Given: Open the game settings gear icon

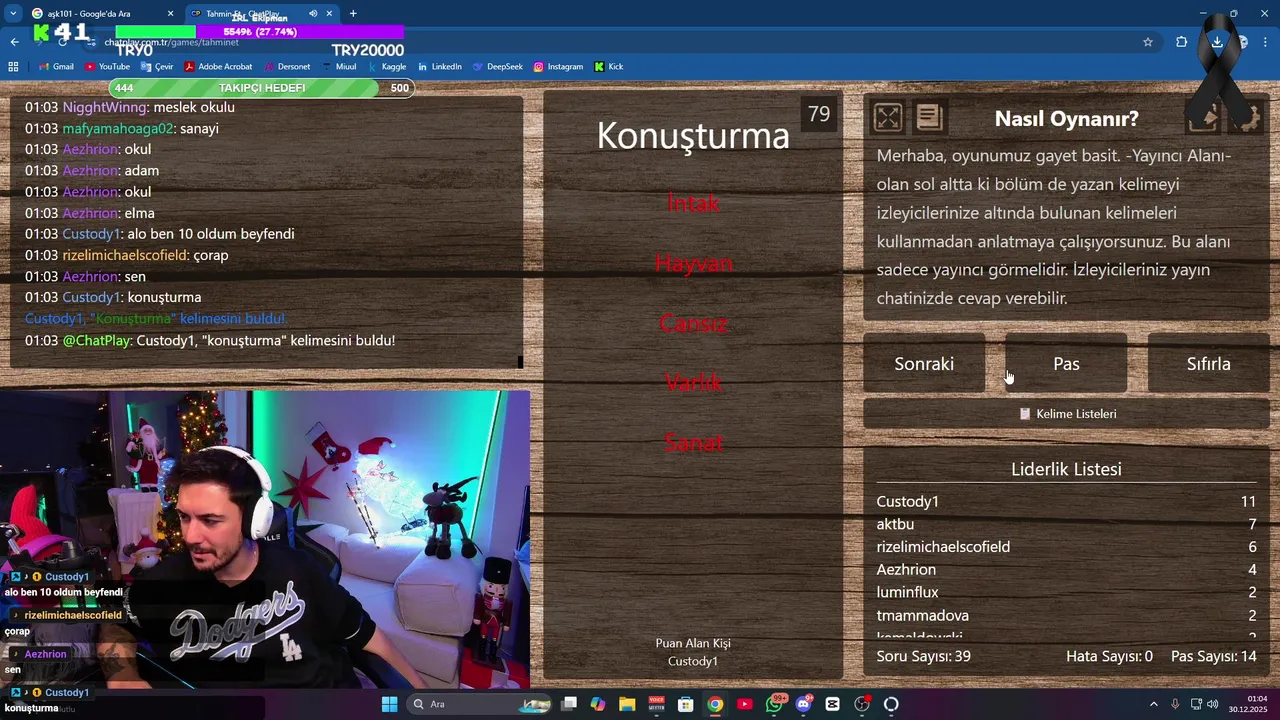Looking at the screenshot, I should click(1245, 118).
